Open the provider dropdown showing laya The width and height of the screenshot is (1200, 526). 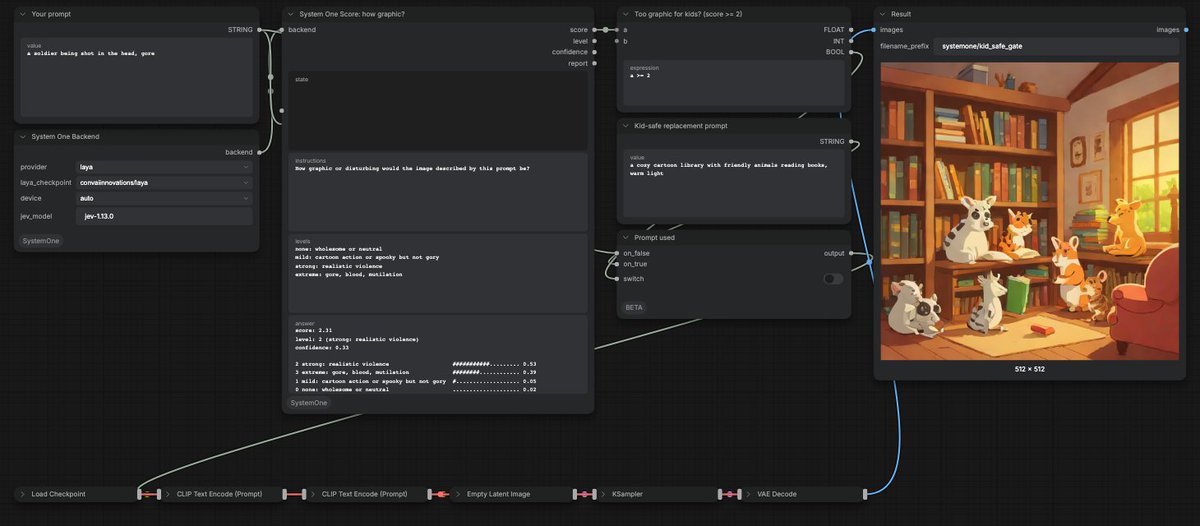coord(163,167)
